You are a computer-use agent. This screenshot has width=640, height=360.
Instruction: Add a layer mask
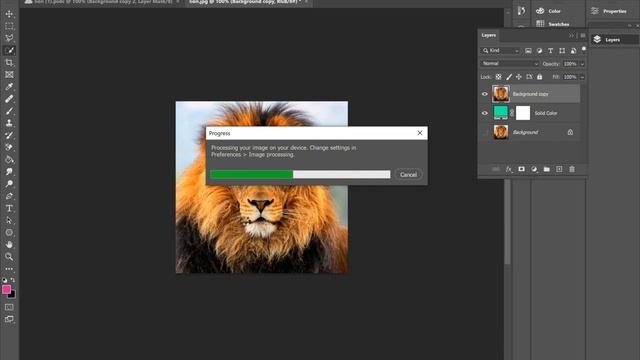point(521,169)
